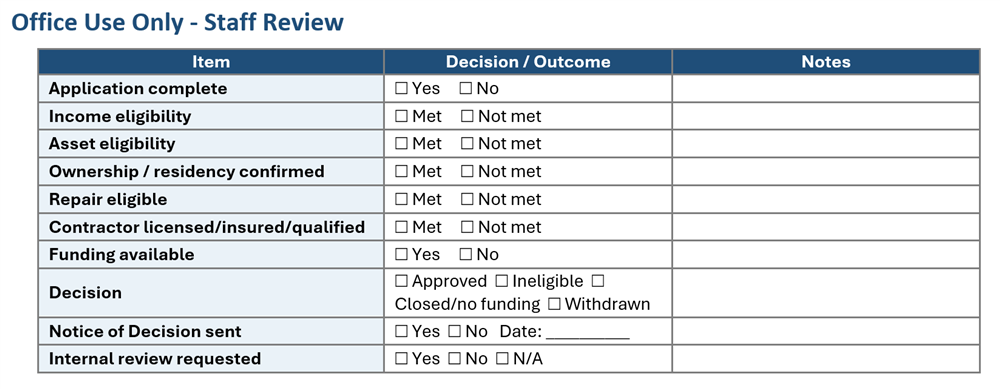Click the Date blank line field

588,333
